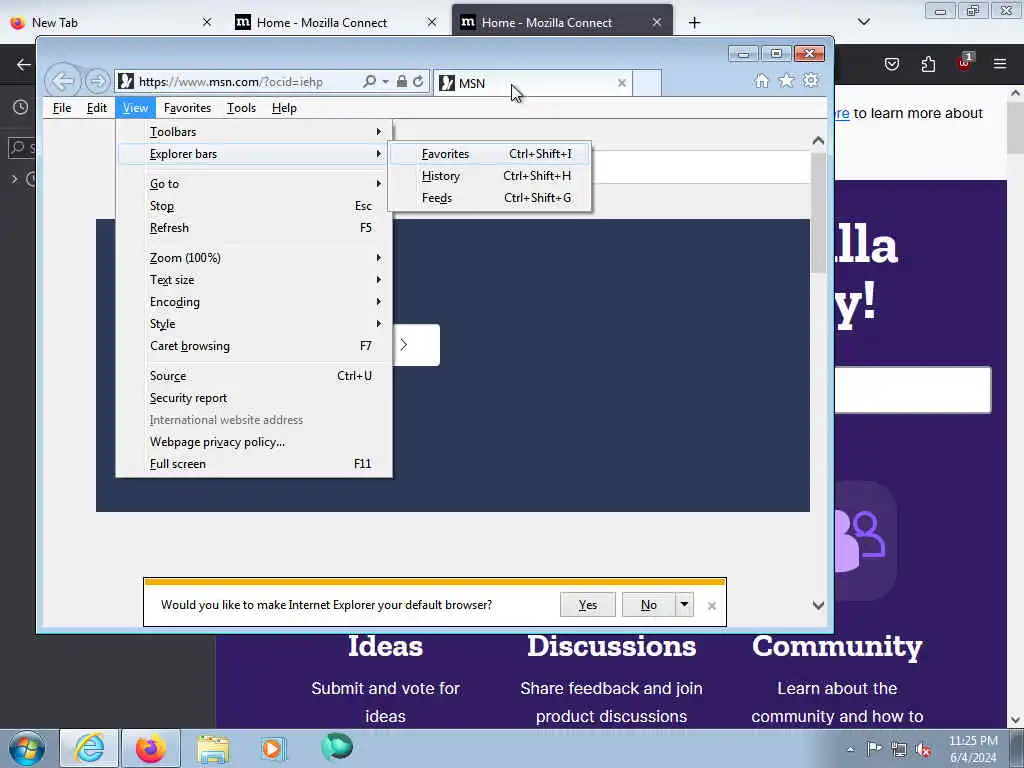1024x768 pixels.
Task: Click the IE address bar URL field
Action: 247,82
